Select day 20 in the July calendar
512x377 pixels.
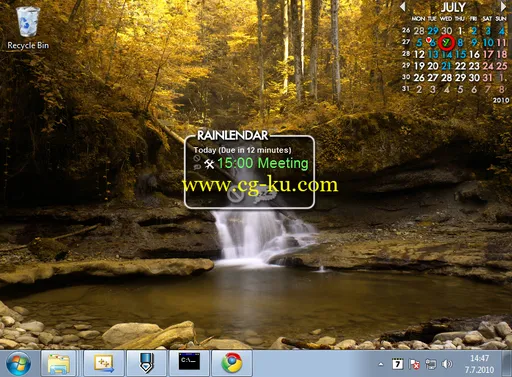point(433,66)
